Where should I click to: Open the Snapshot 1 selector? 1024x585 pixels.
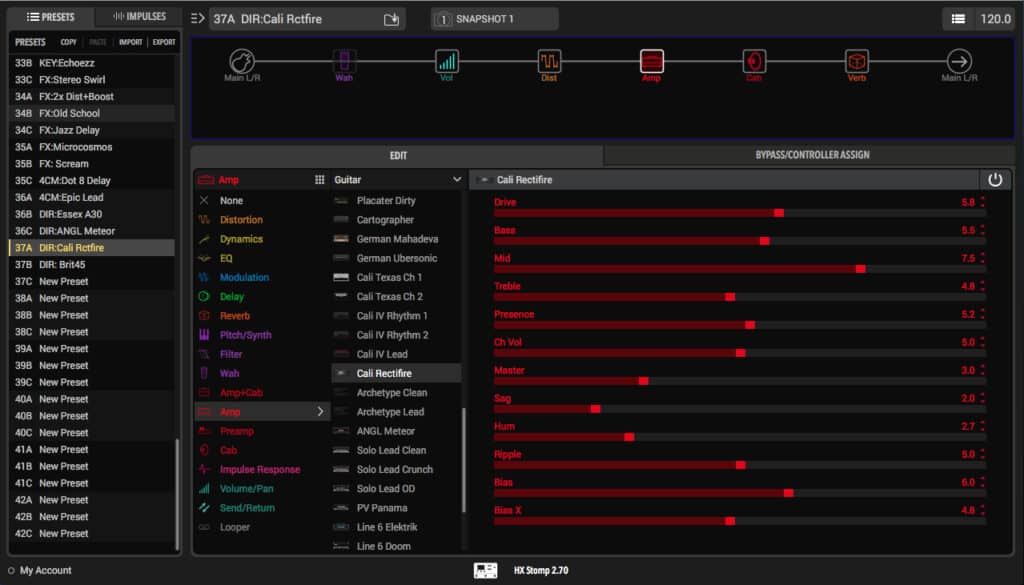click(x=494, y=19)
